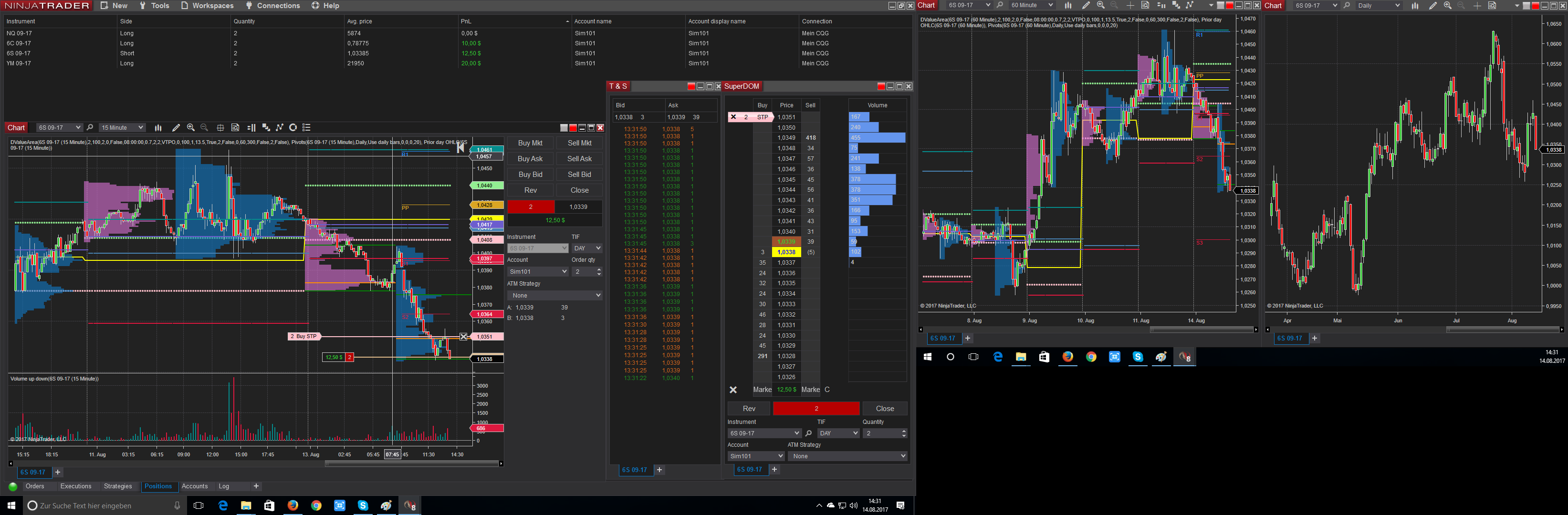1568x515 pixels.
Task: Open SuperDOM Instrument 6S 09-17 dropdown
Action: pyautogui.click(x=764, y=433)
